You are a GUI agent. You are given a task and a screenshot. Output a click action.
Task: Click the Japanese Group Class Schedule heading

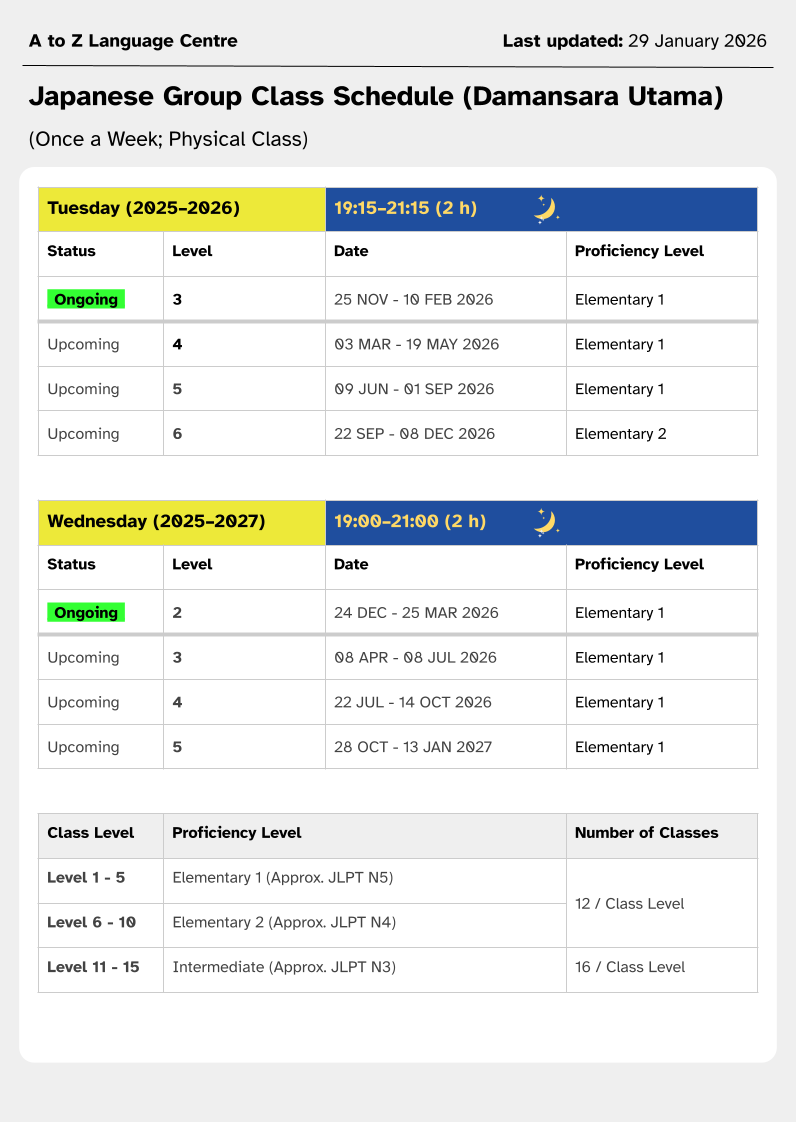pos(376,97)
